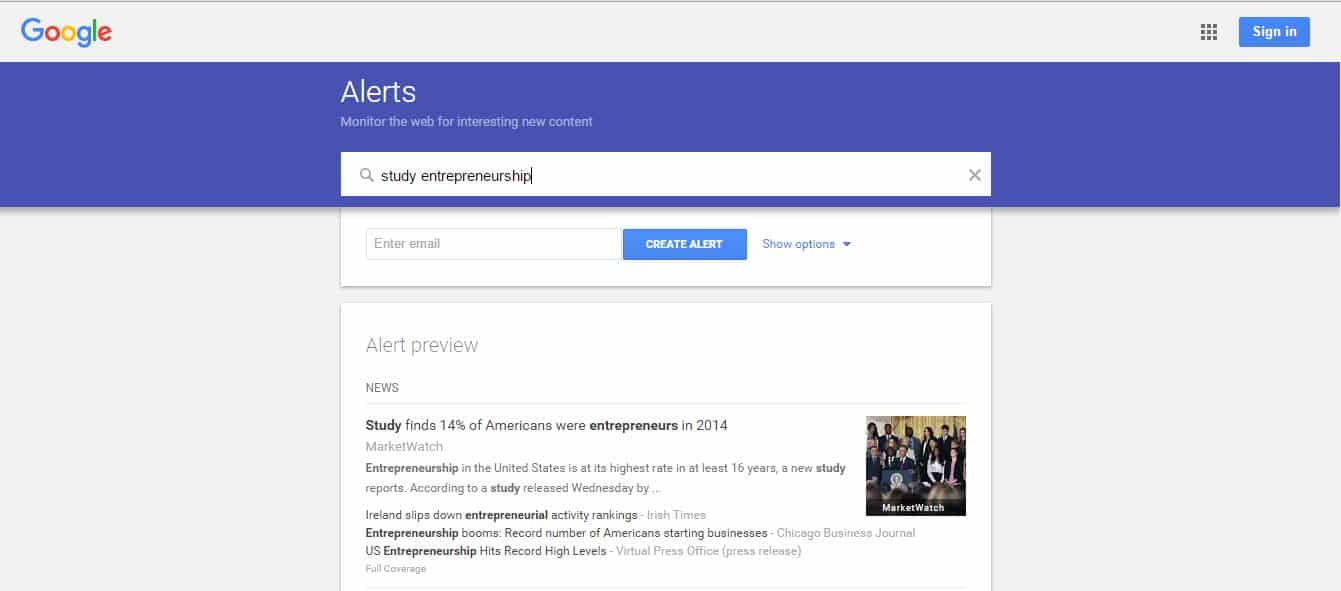Image resolution: width=1341 pixels, height=591 pixels.
Task: Click the Irish Times source label
Action: pyautogui.click(x=676, y=515)
